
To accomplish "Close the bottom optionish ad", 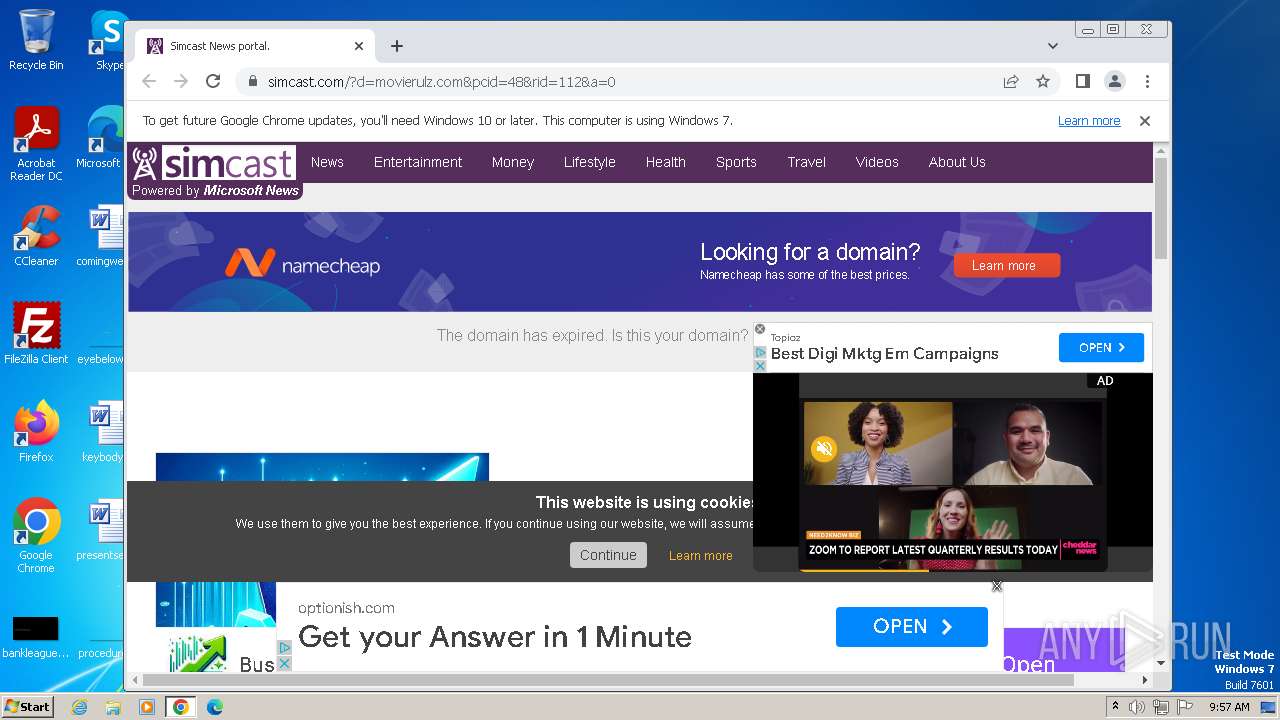I will (x=997, y=586).
